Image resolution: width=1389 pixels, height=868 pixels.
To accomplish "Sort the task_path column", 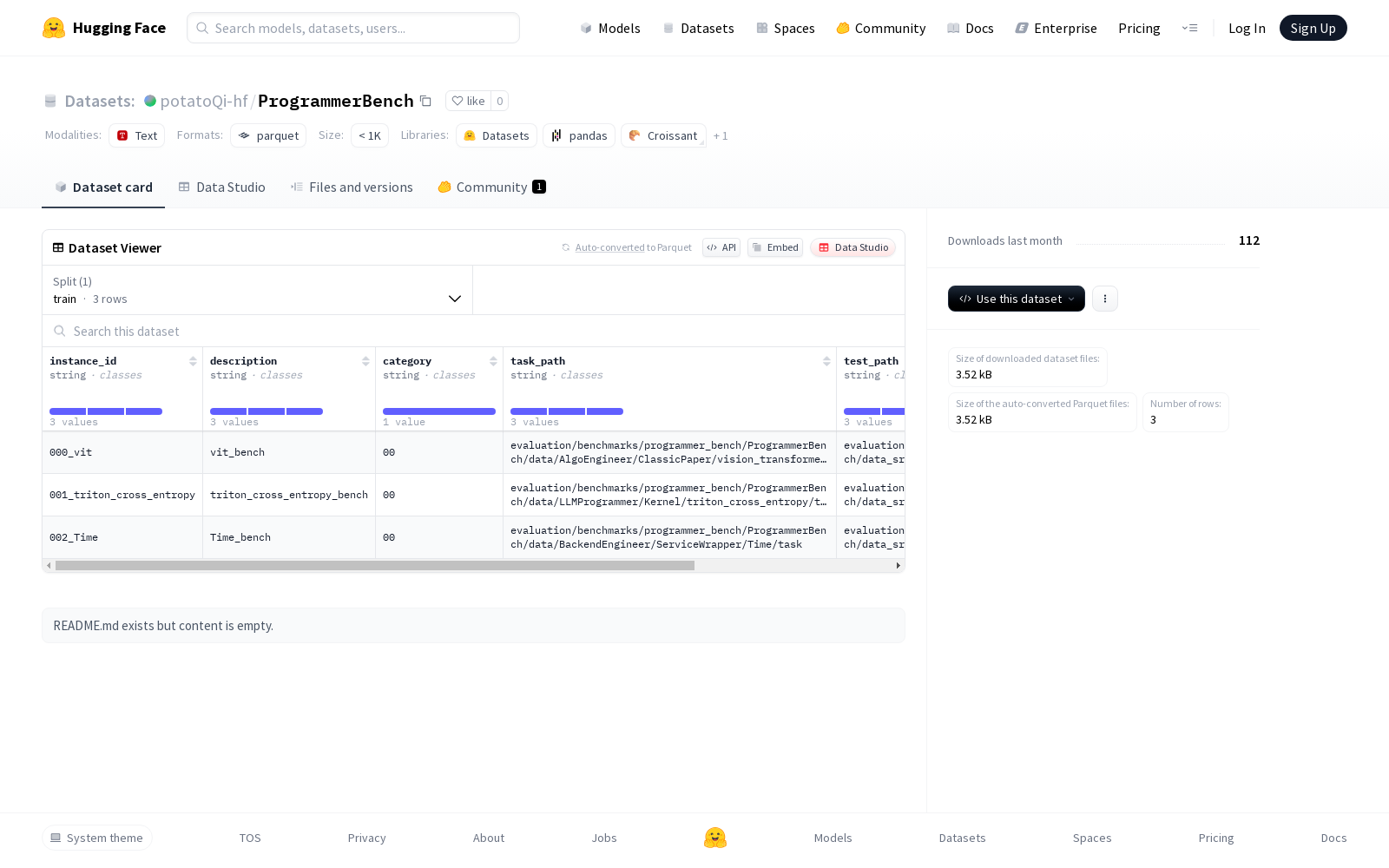I will [x=826, y=361].
